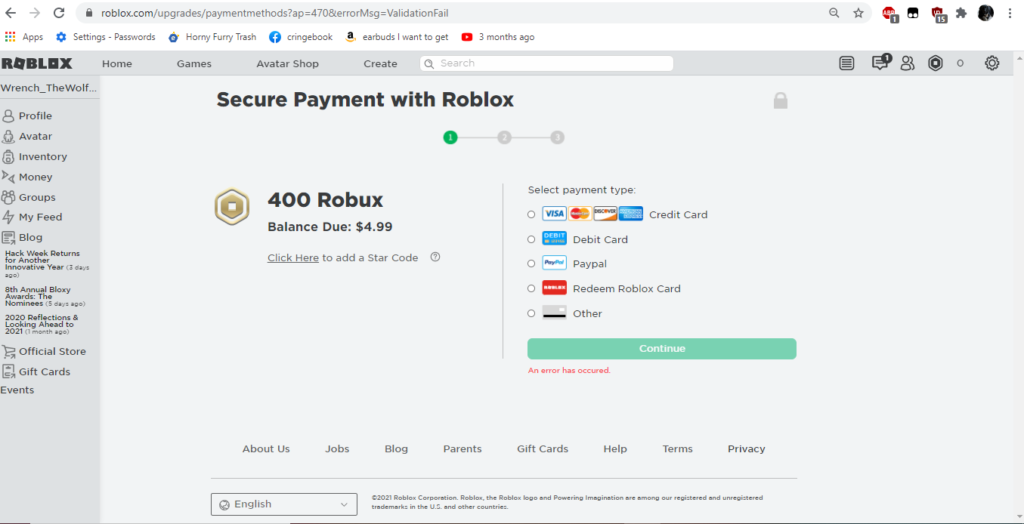Image resolution: width=1024 pixels, height=524 pixels.
Task: Open '2020 Reflections' blog post
Action: tap(42, 324)
